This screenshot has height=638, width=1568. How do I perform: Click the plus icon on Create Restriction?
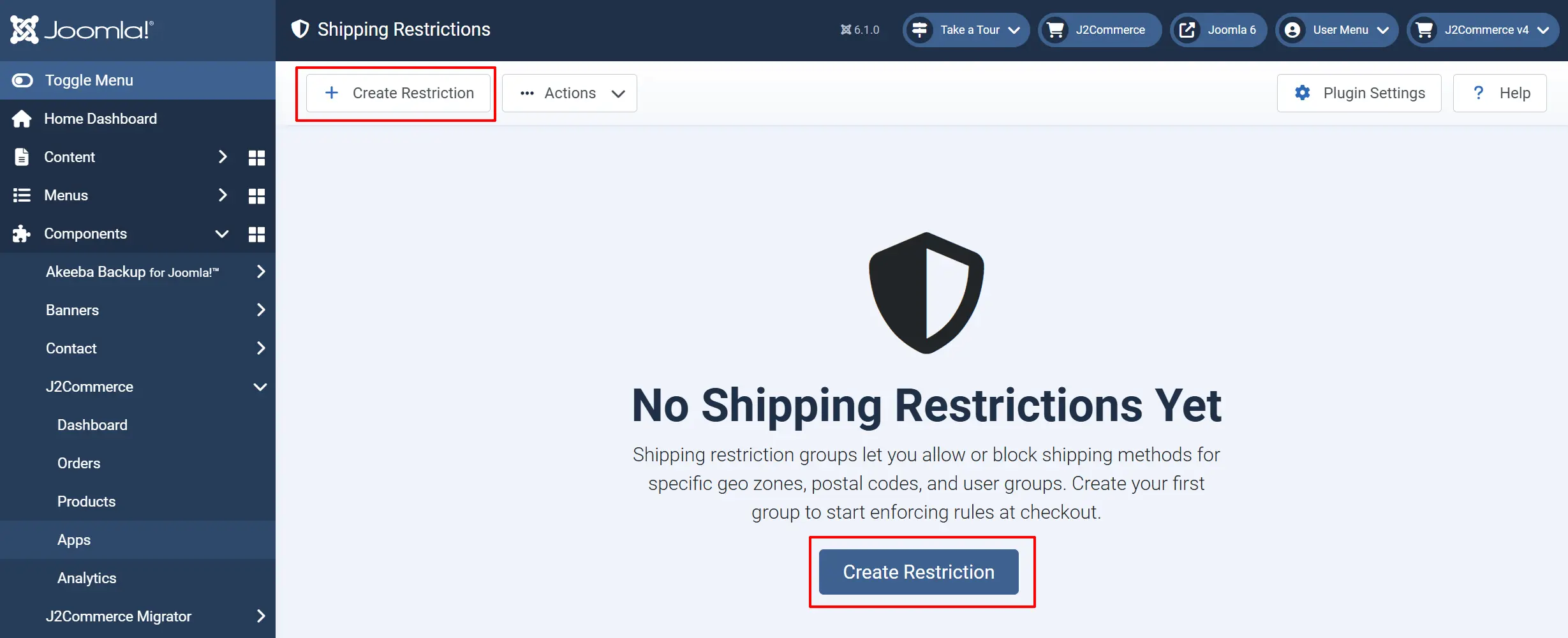point(332,93)
